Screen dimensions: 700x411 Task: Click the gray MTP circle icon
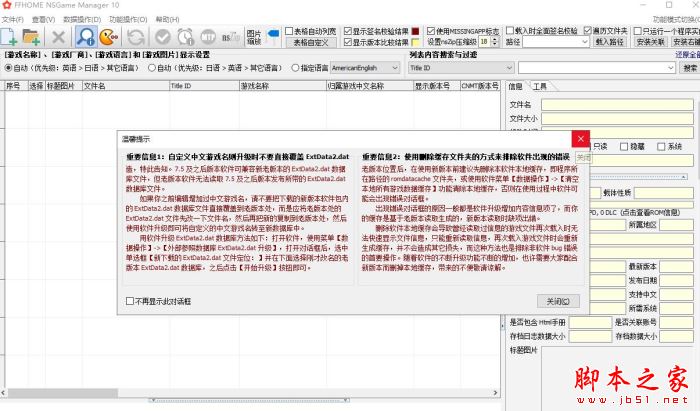pos(208,37)
